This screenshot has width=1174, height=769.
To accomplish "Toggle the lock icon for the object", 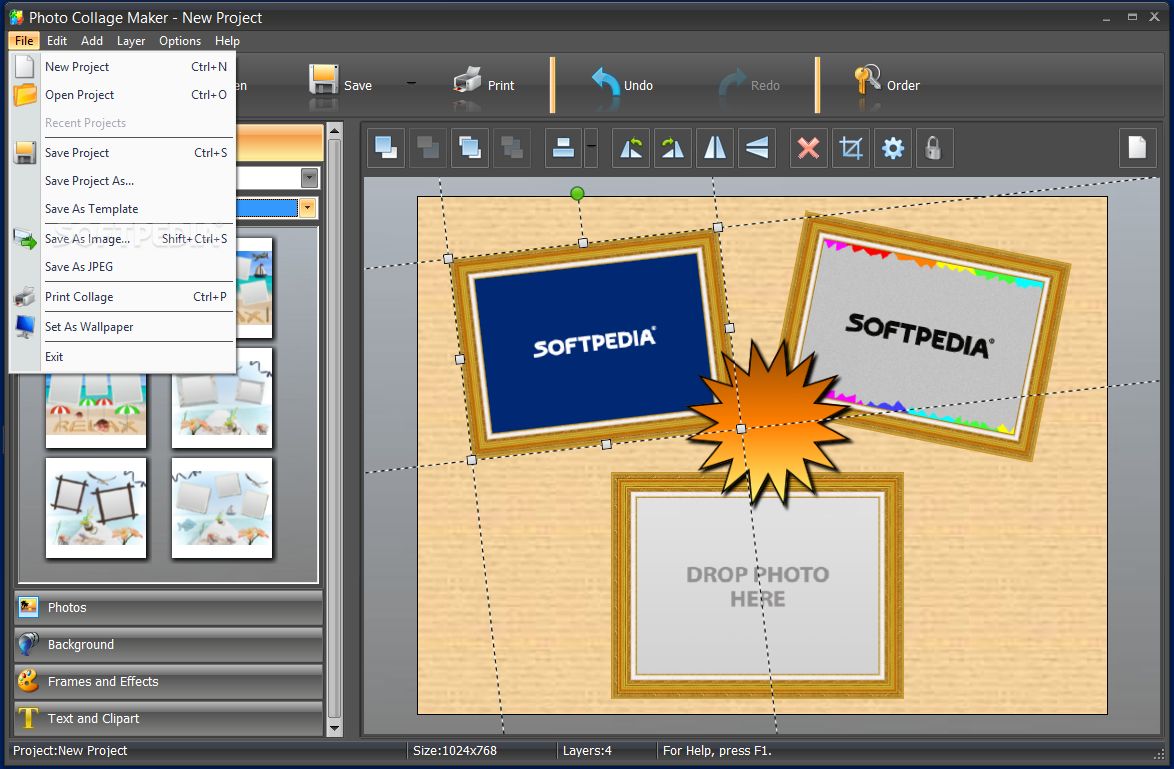I will pos(934,148).
